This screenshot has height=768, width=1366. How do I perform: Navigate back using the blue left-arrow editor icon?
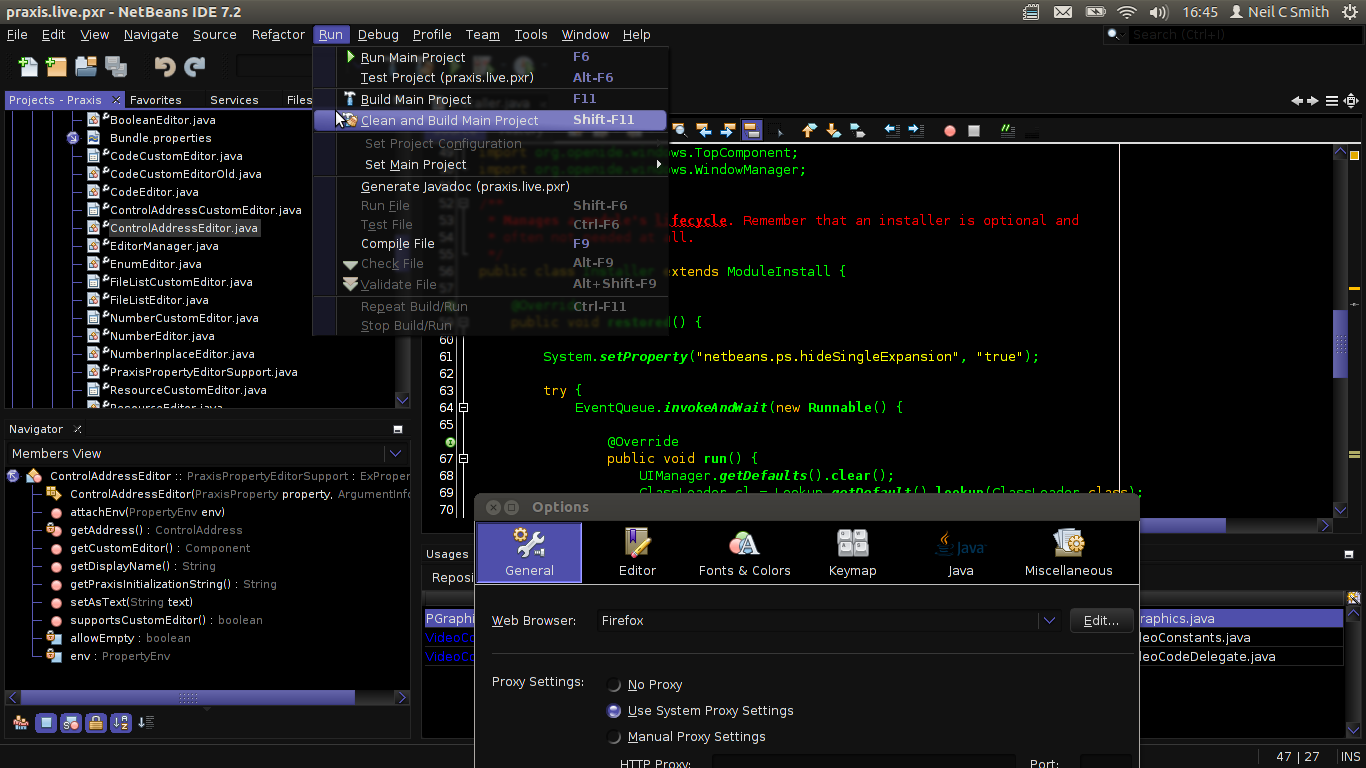705,130
